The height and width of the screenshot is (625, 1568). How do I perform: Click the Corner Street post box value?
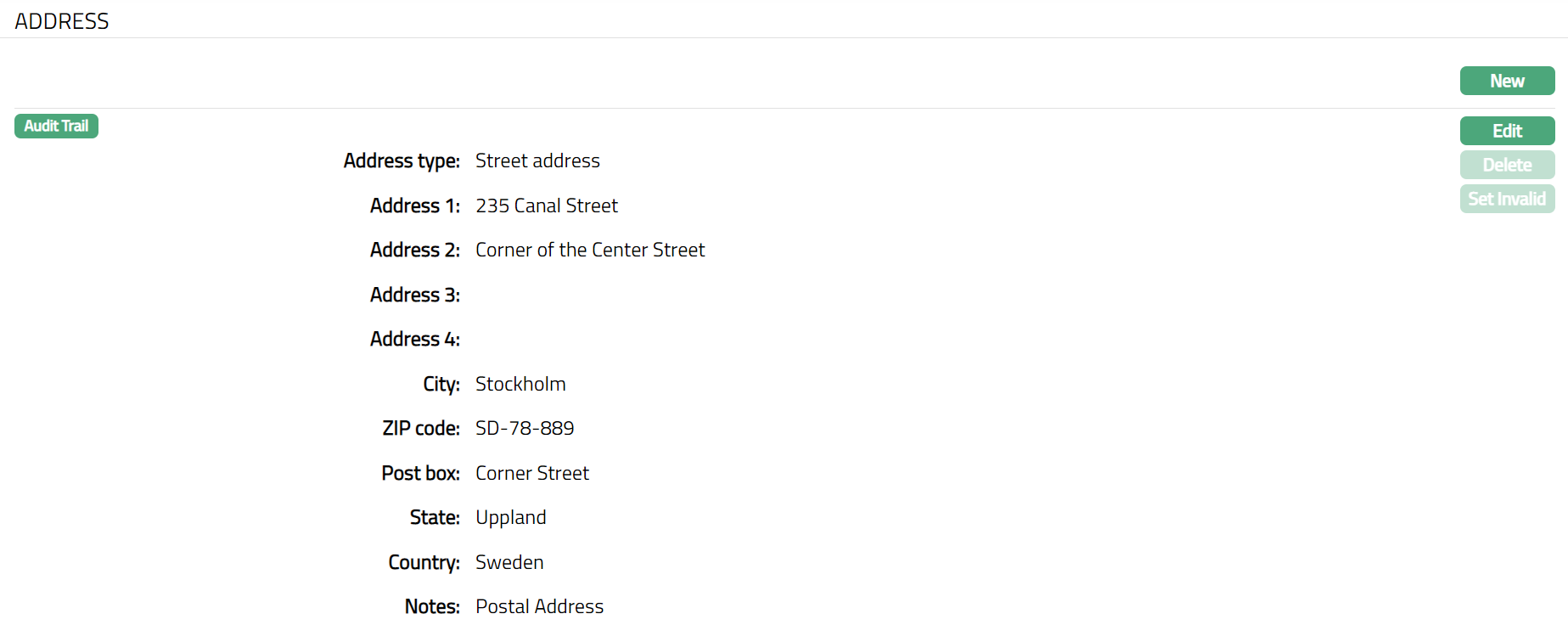[532, 473]
